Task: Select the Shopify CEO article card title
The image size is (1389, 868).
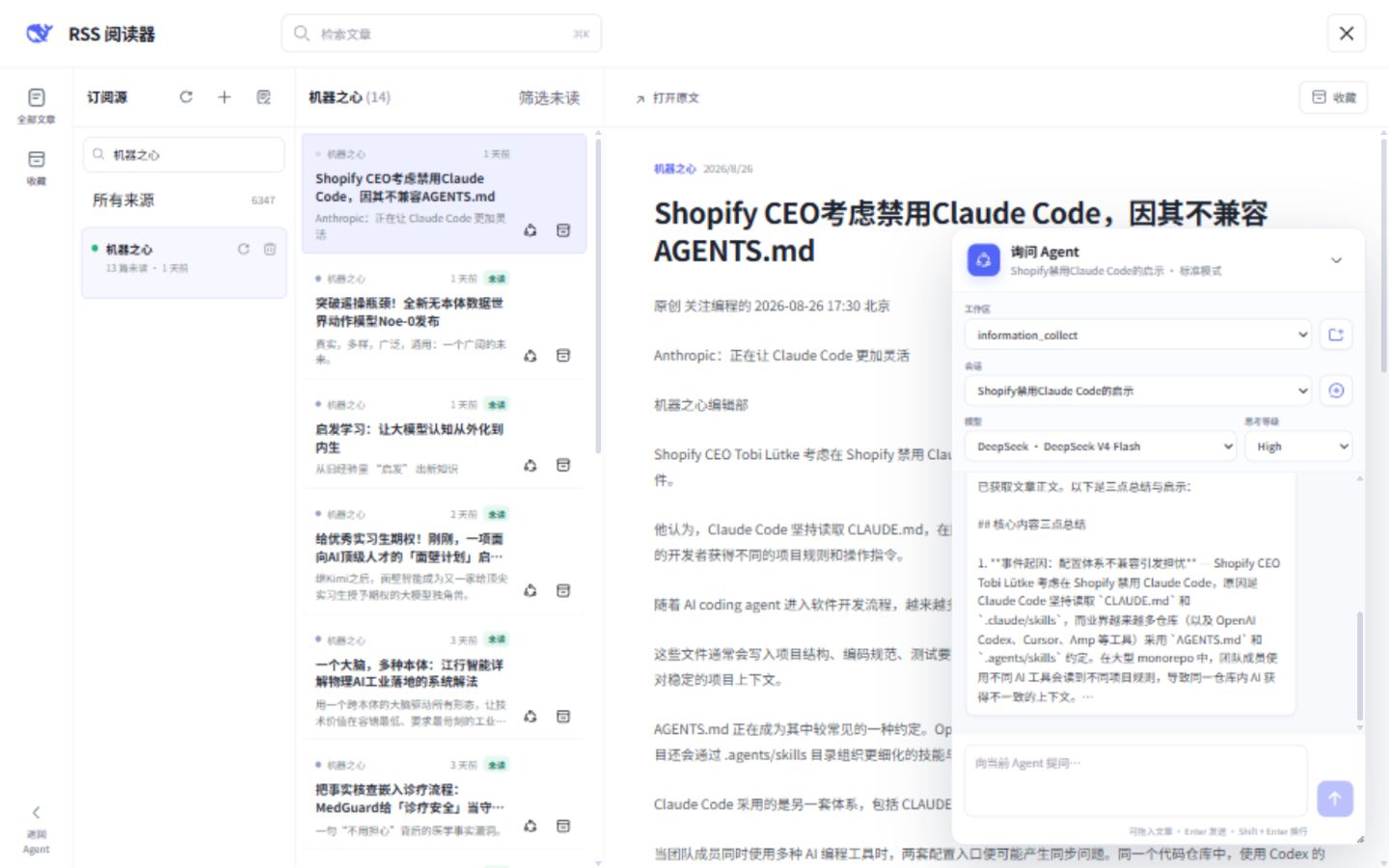Action: click(405, 187)
